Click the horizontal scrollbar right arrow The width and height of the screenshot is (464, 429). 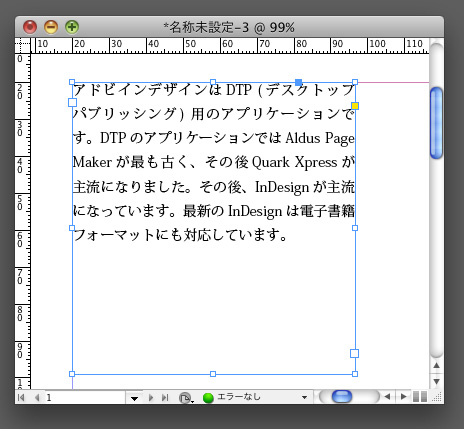pos(403,397)
